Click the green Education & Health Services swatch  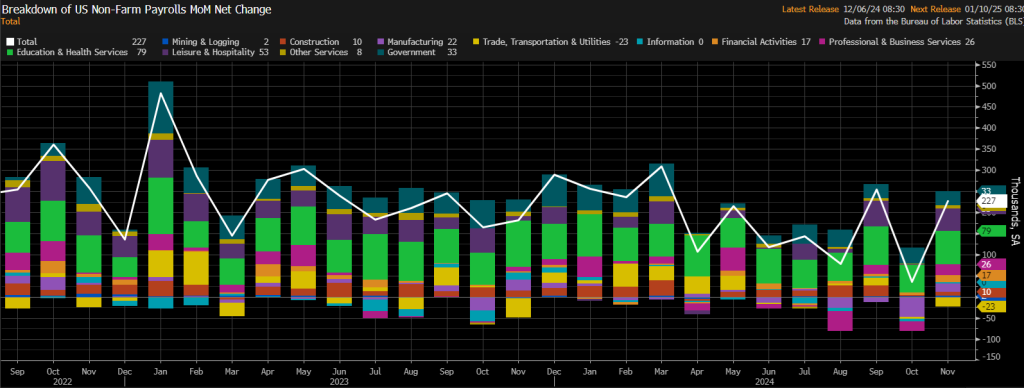click(x=9, y=52)
